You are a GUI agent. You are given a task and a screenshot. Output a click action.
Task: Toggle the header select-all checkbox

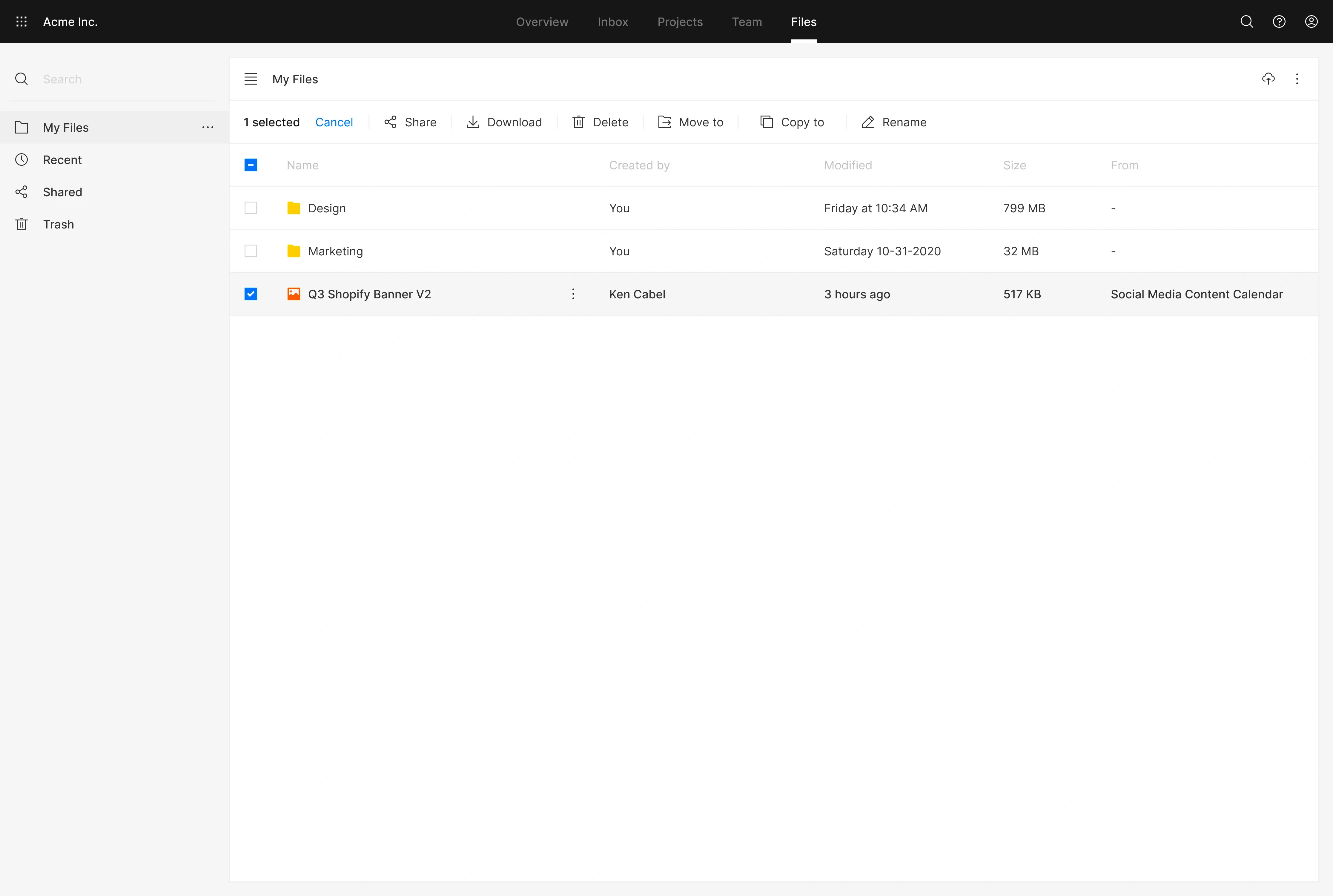(x=251, y=165)
